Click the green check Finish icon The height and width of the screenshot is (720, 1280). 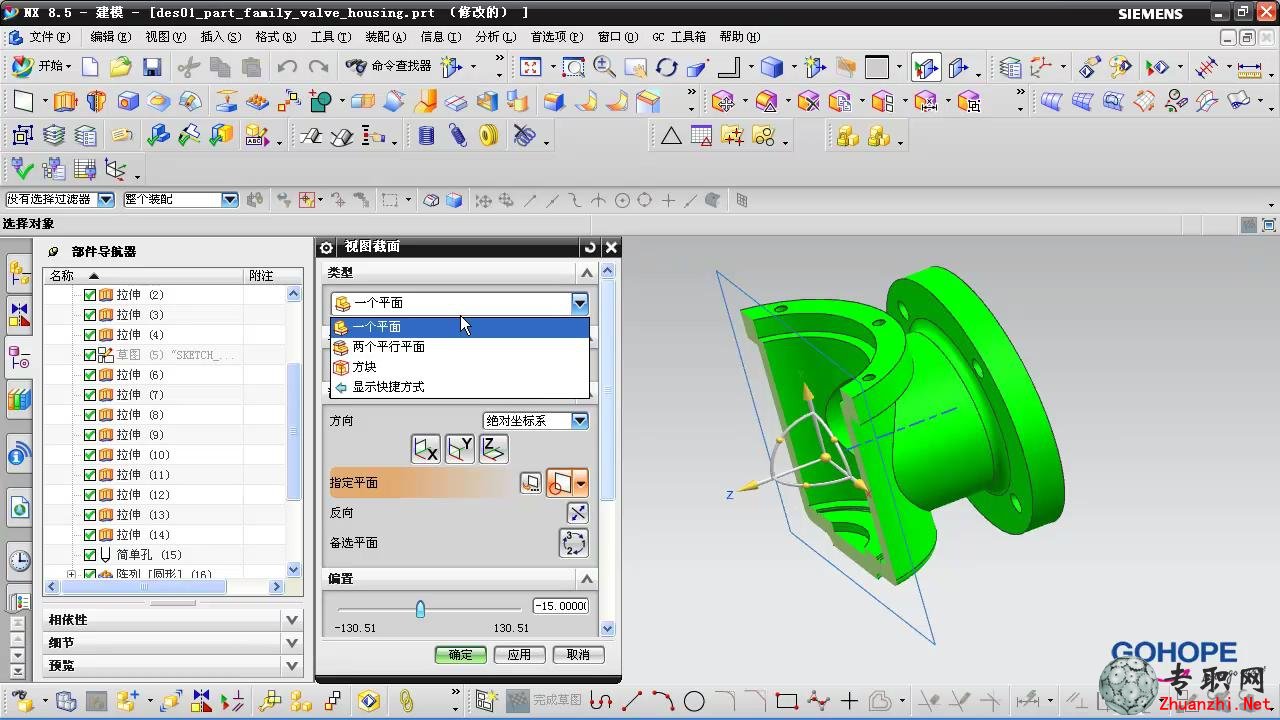(22, 169)
